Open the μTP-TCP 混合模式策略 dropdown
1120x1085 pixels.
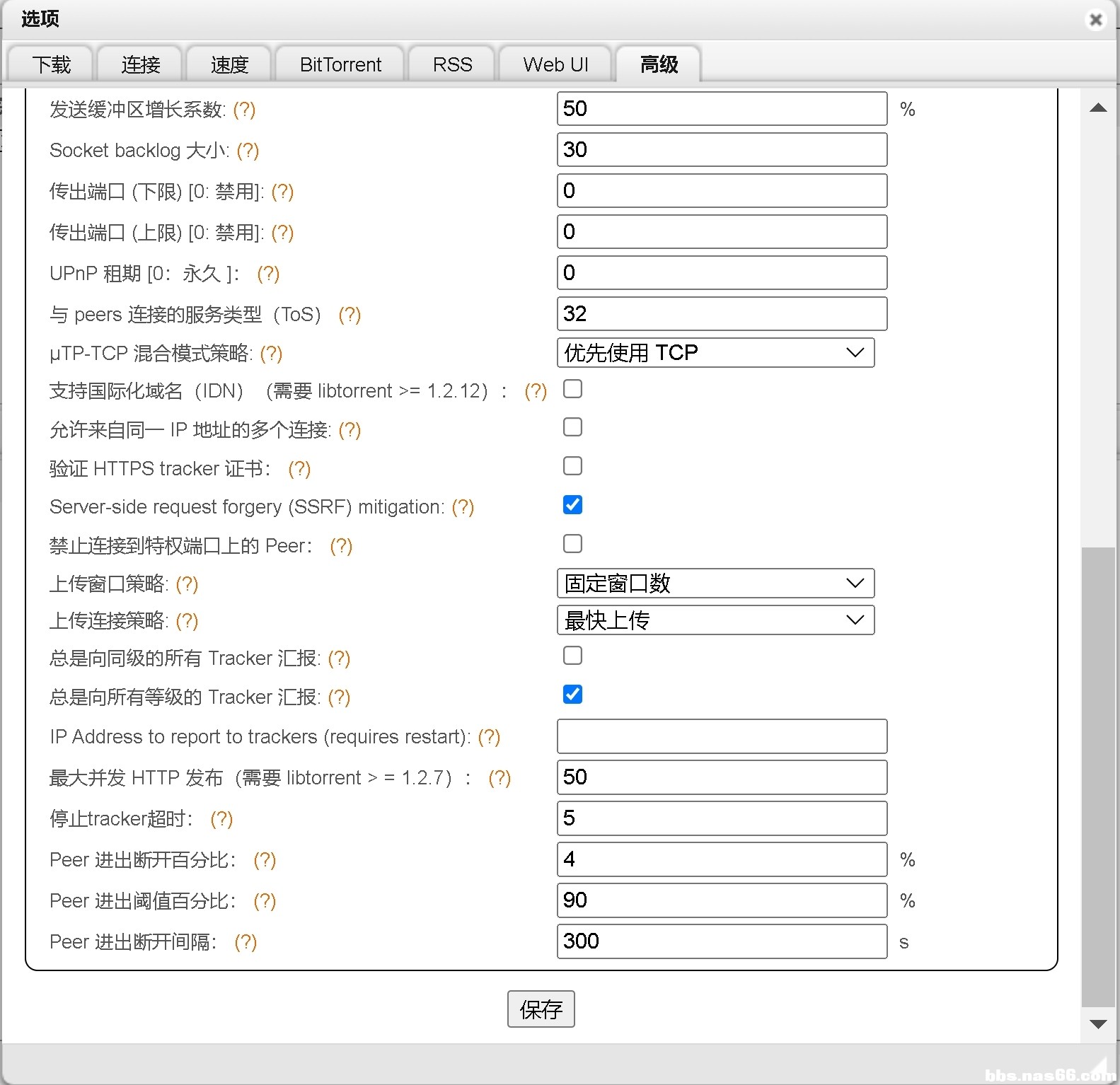(715, 352)
